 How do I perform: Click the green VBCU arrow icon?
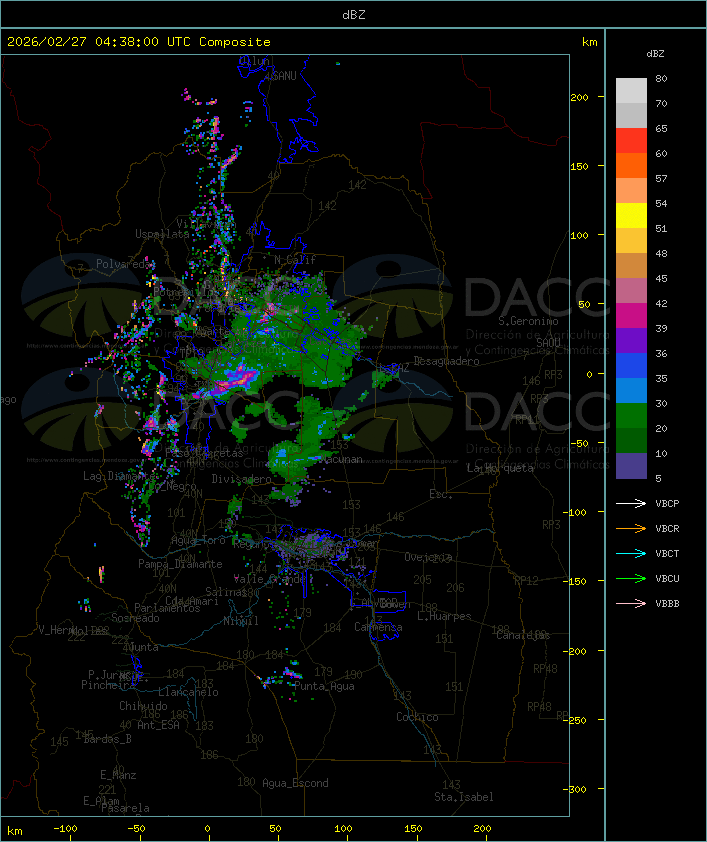(x=631, y=578)
